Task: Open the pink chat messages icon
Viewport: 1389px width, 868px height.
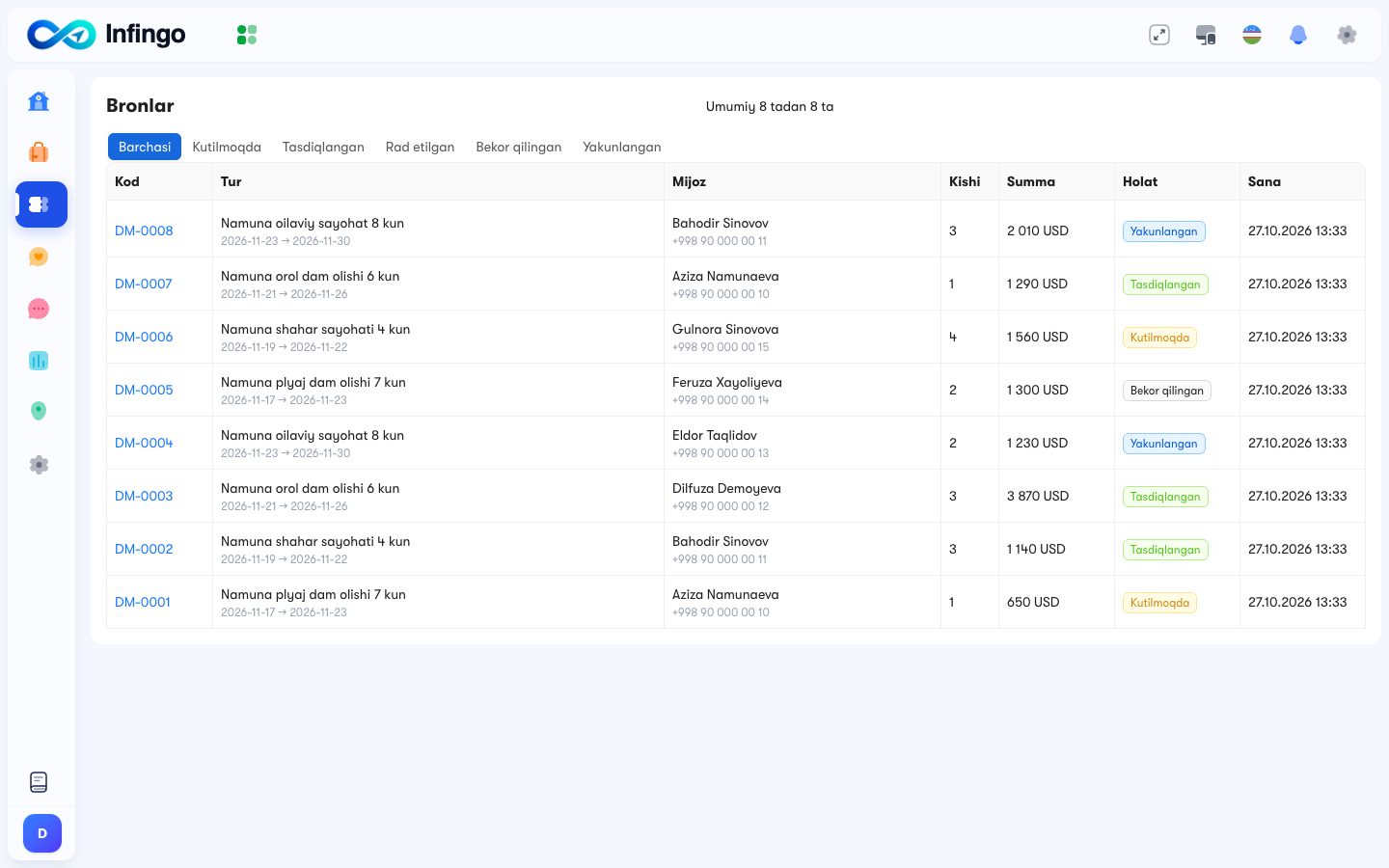Action: point(39,309)
